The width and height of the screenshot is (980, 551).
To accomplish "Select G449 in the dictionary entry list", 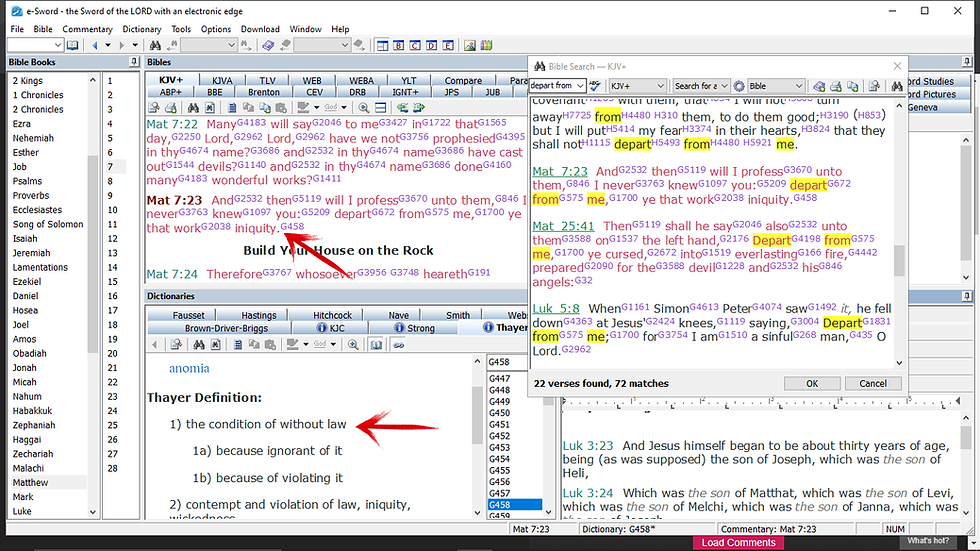I will (500, 402).
